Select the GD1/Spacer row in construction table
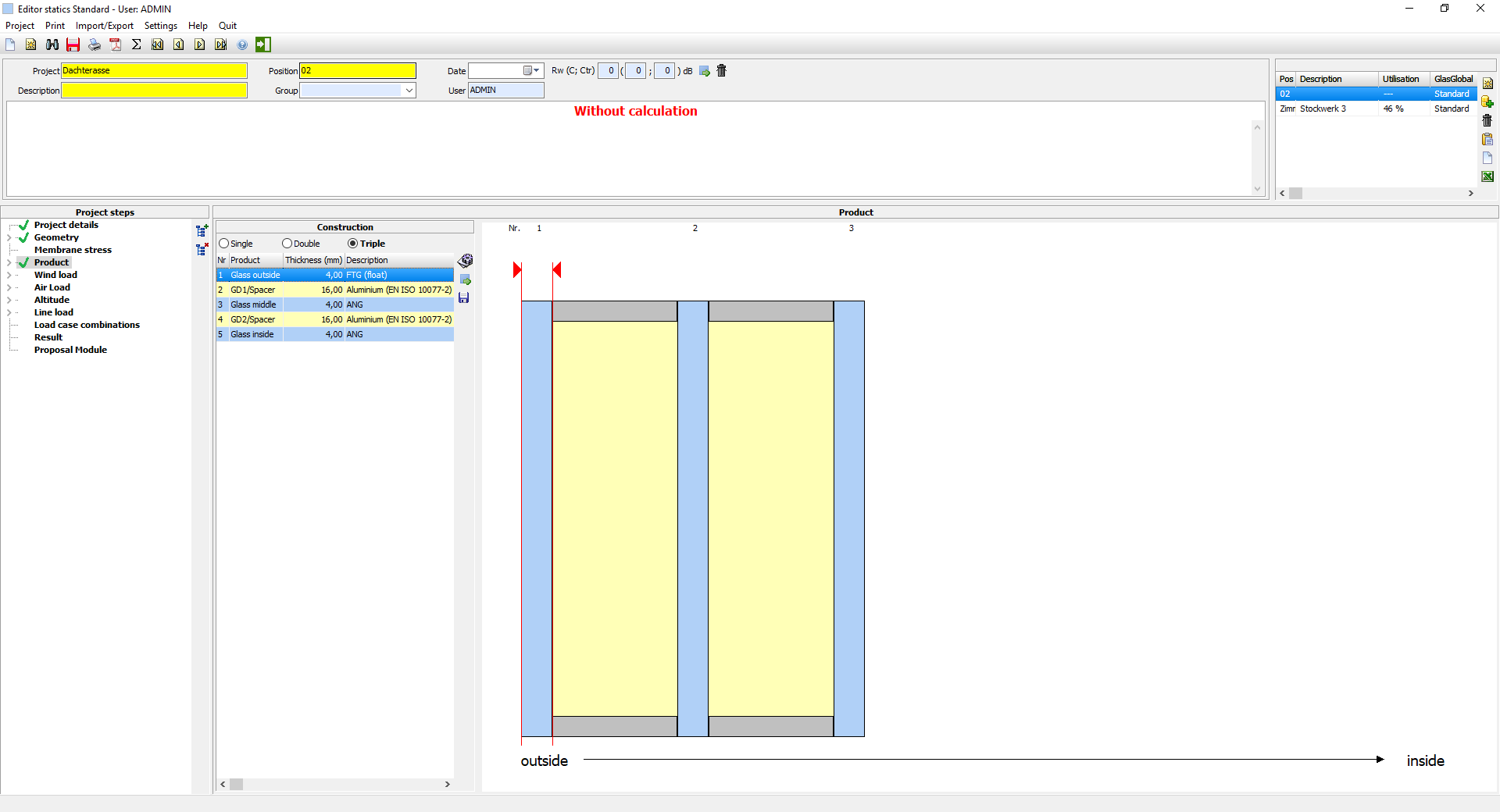Screen dimensions: 1500x812 [334, 290]
